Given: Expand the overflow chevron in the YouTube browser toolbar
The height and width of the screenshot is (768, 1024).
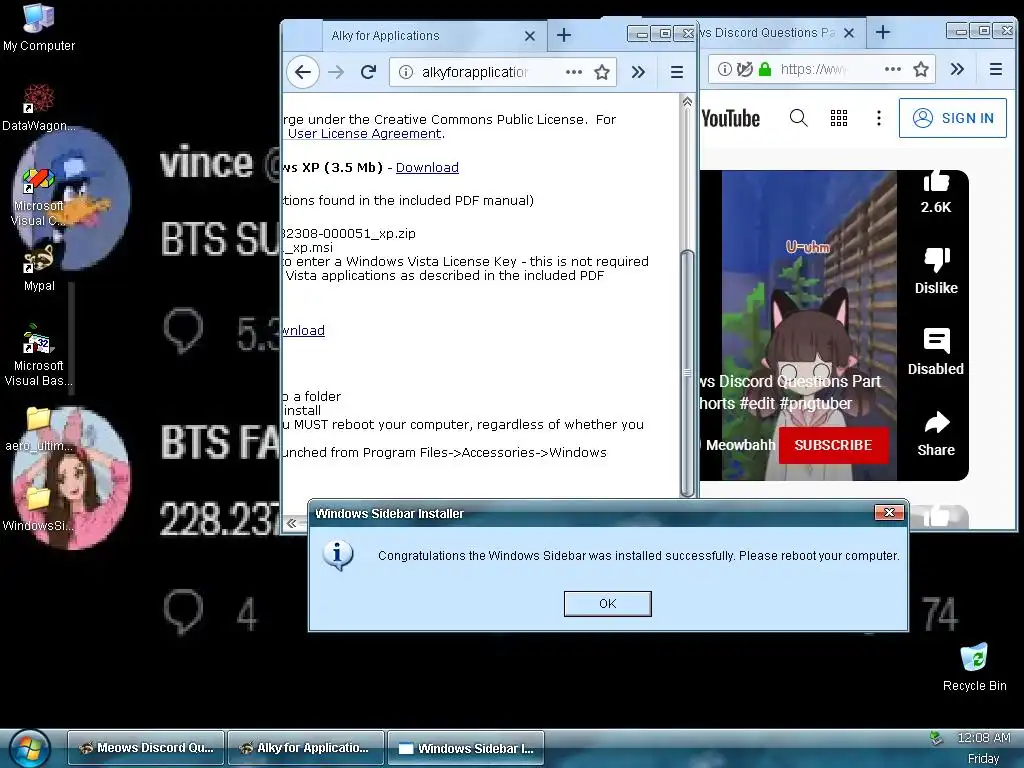Looking at the screenshot, I should tap(957, 69).
